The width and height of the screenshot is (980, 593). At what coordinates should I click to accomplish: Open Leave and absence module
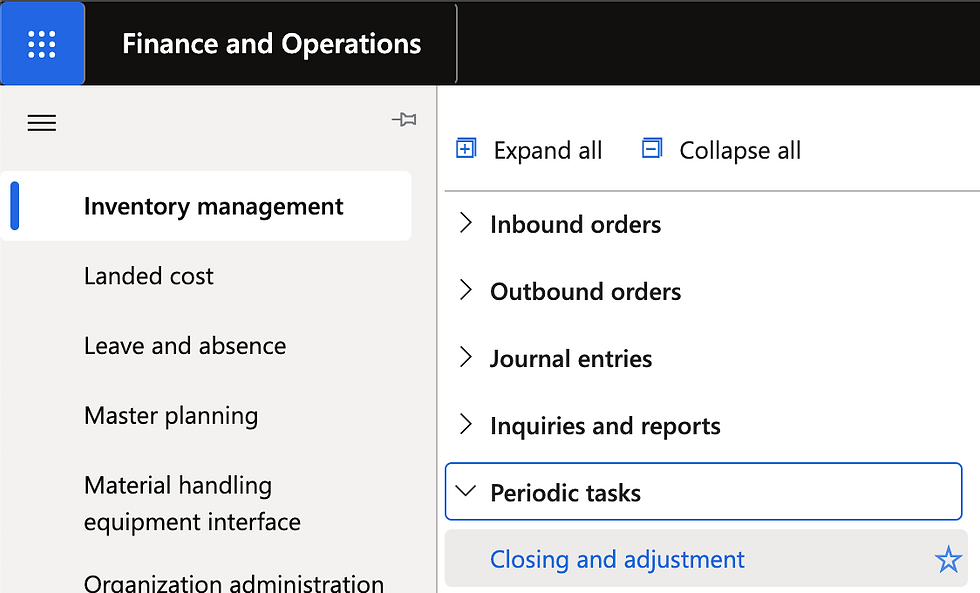coord(185,346)
